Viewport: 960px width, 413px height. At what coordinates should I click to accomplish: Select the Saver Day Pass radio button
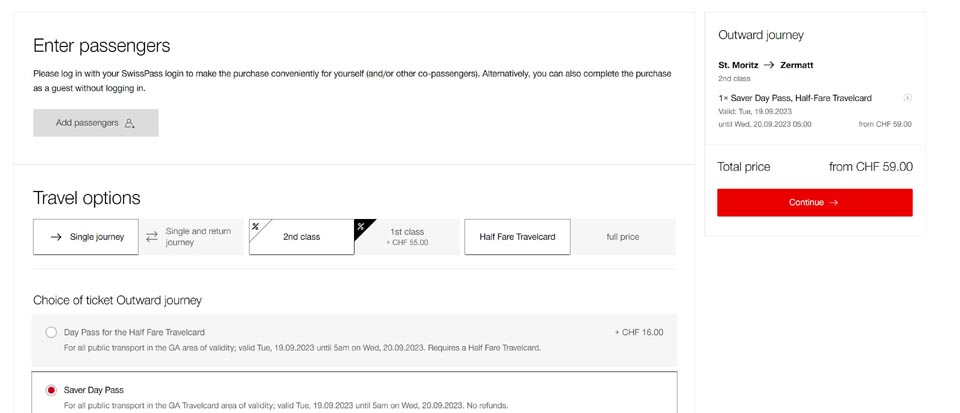point(51,390)
